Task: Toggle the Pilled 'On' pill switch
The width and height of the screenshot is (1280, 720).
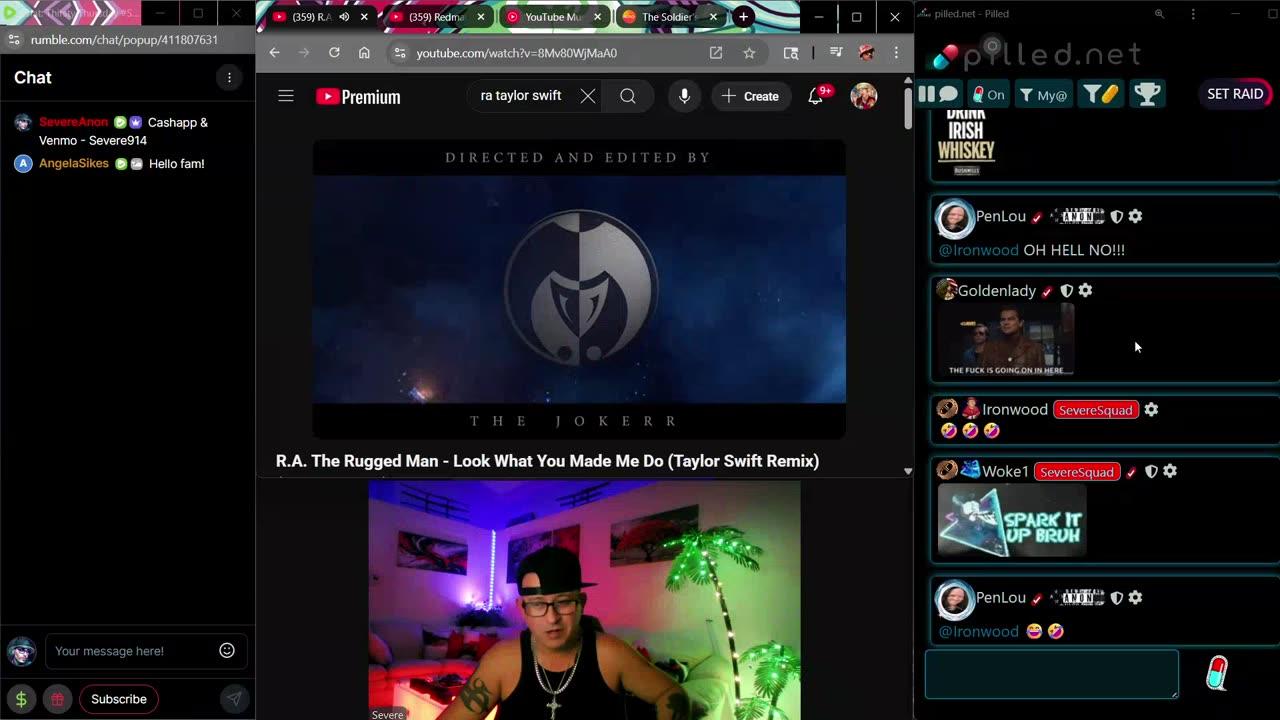Action: click(988, 94)
